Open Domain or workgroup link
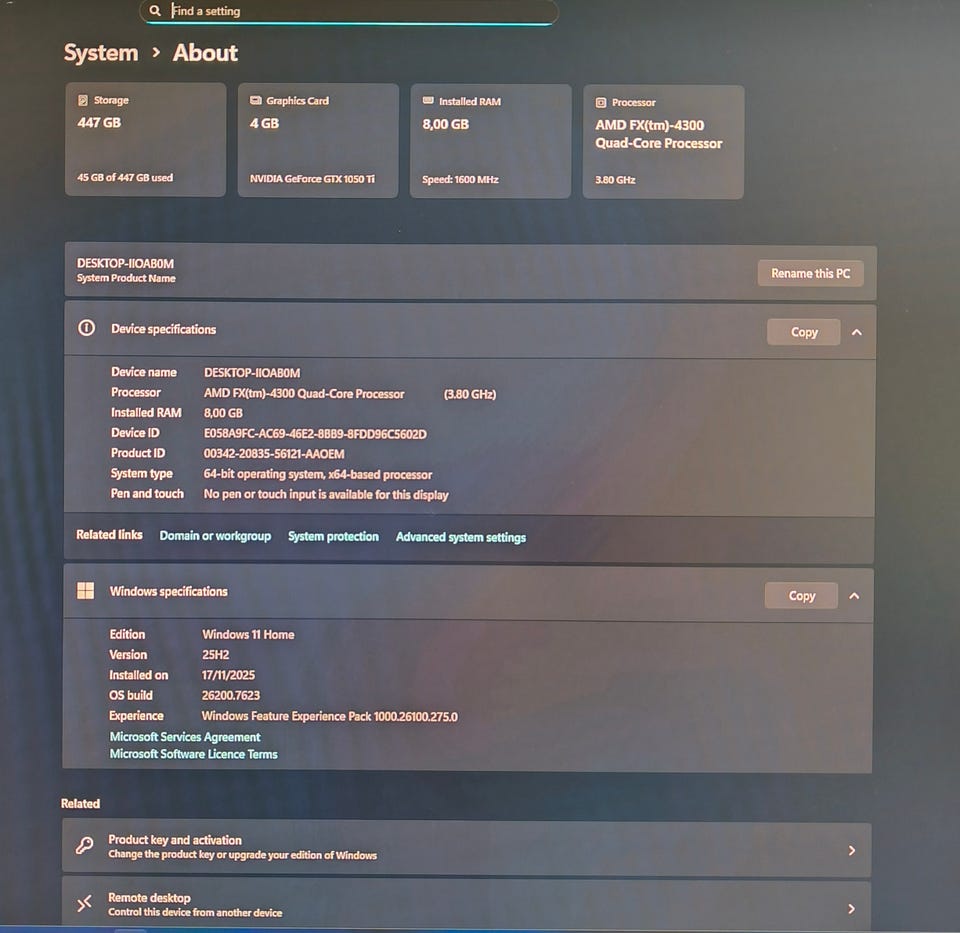The height and width of the screenshot is (933, 960). (x=215, y=536)
